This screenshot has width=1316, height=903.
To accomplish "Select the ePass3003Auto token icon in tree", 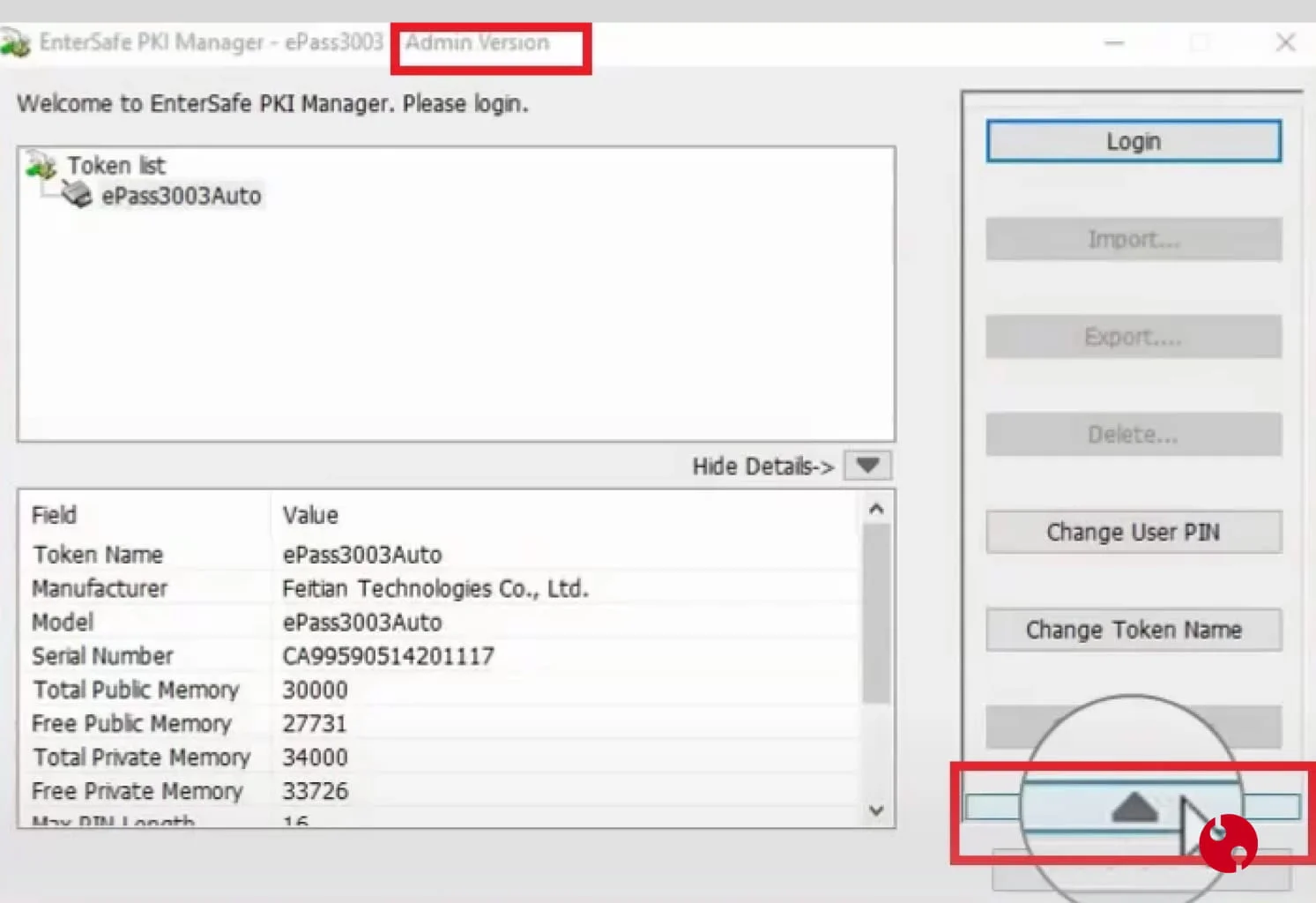I will pyautogui.click(x=78, y=195).
